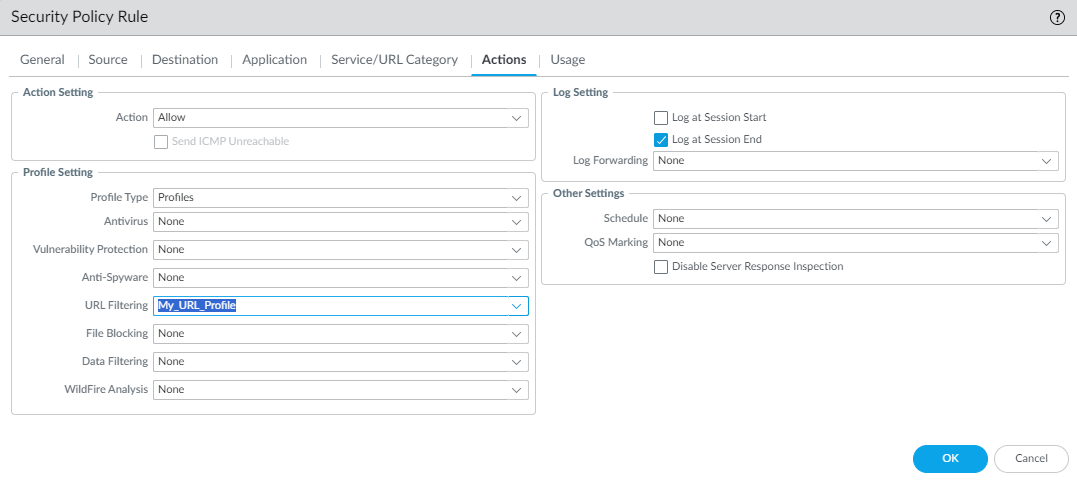Expand the WildFire Analysis dropdown
This screenshot has height=485, width=1077.
(x=340, y=390)
